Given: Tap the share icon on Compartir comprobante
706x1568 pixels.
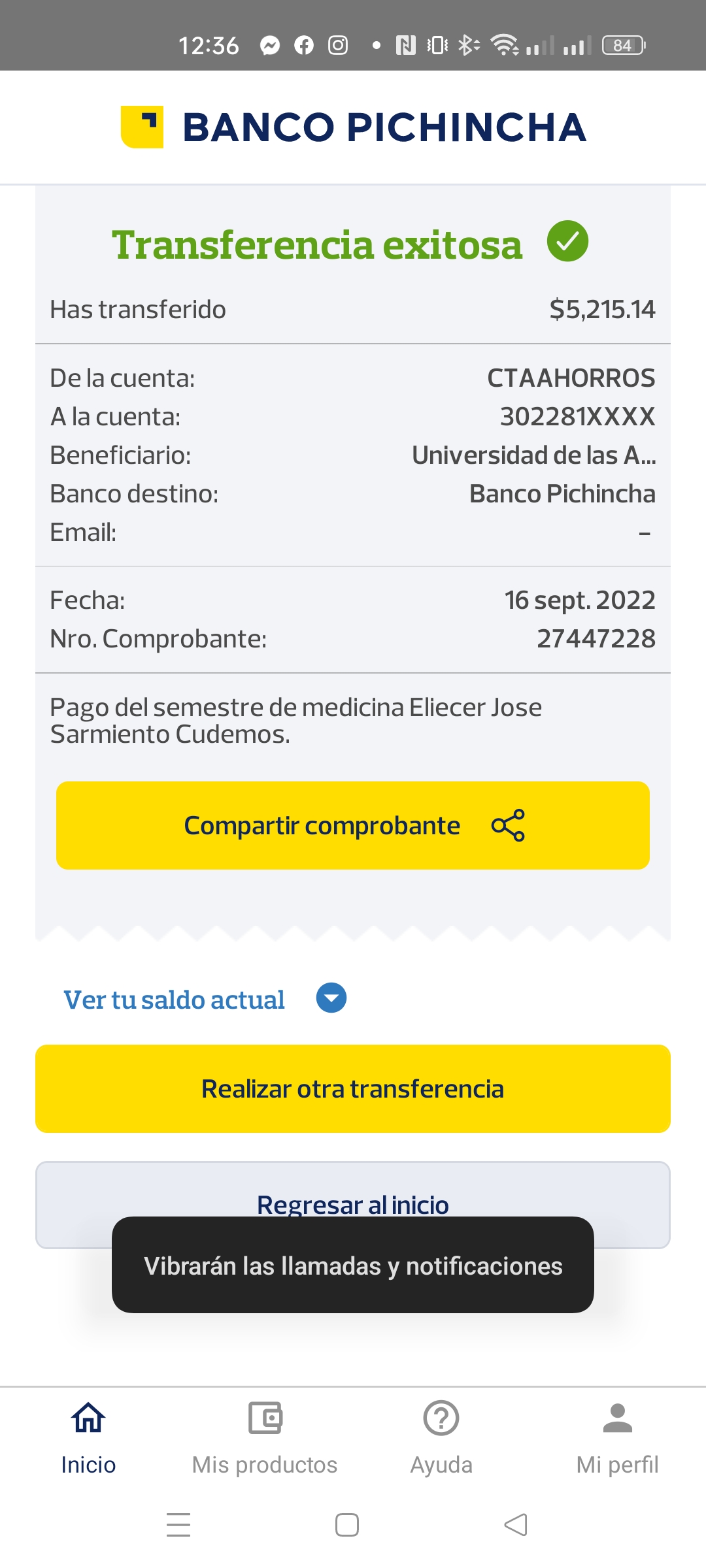Looking at the screenshot, I should pyautogui.click(x=508, y=825).
